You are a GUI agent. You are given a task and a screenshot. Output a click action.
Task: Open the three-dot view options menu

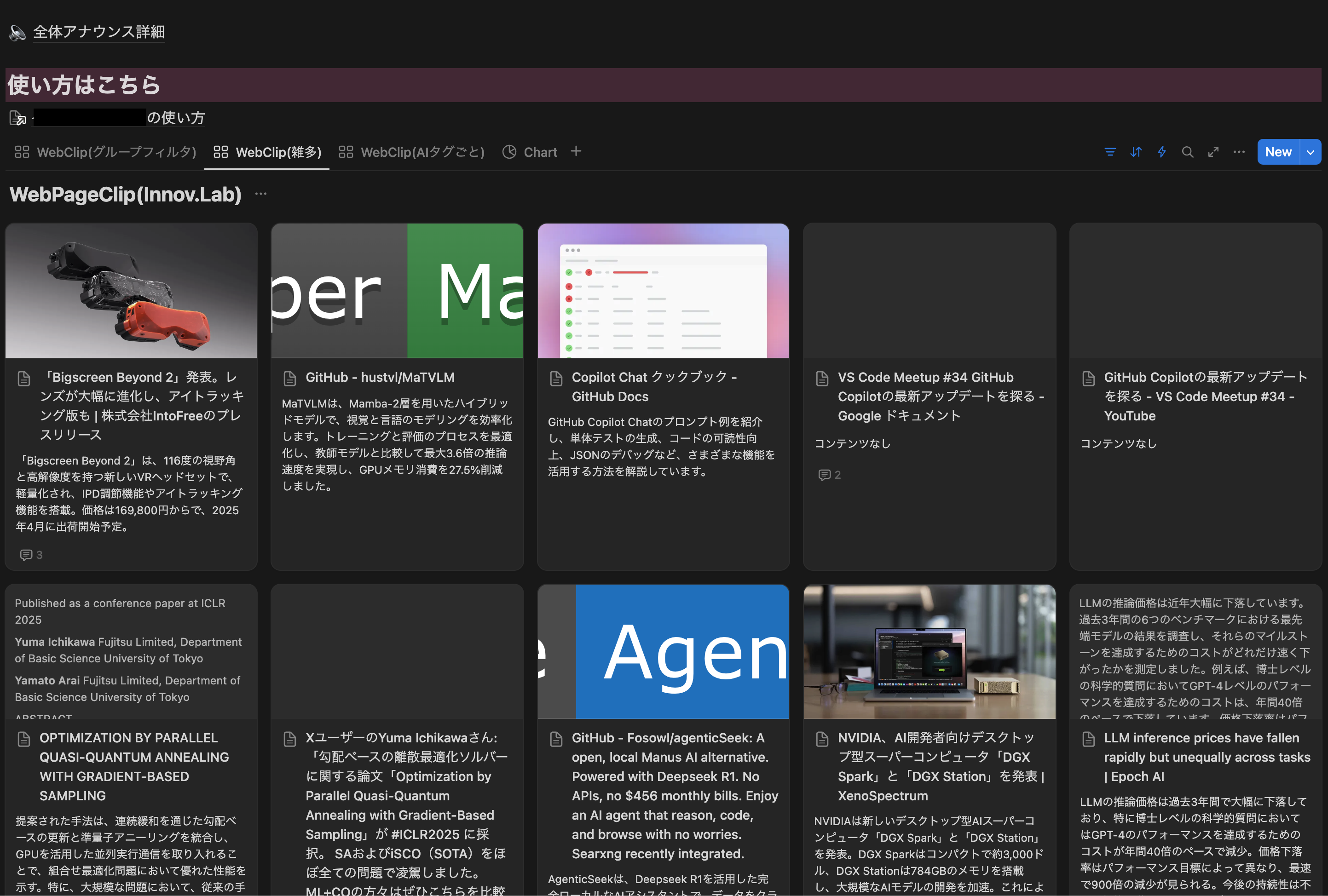[1239, 152]
